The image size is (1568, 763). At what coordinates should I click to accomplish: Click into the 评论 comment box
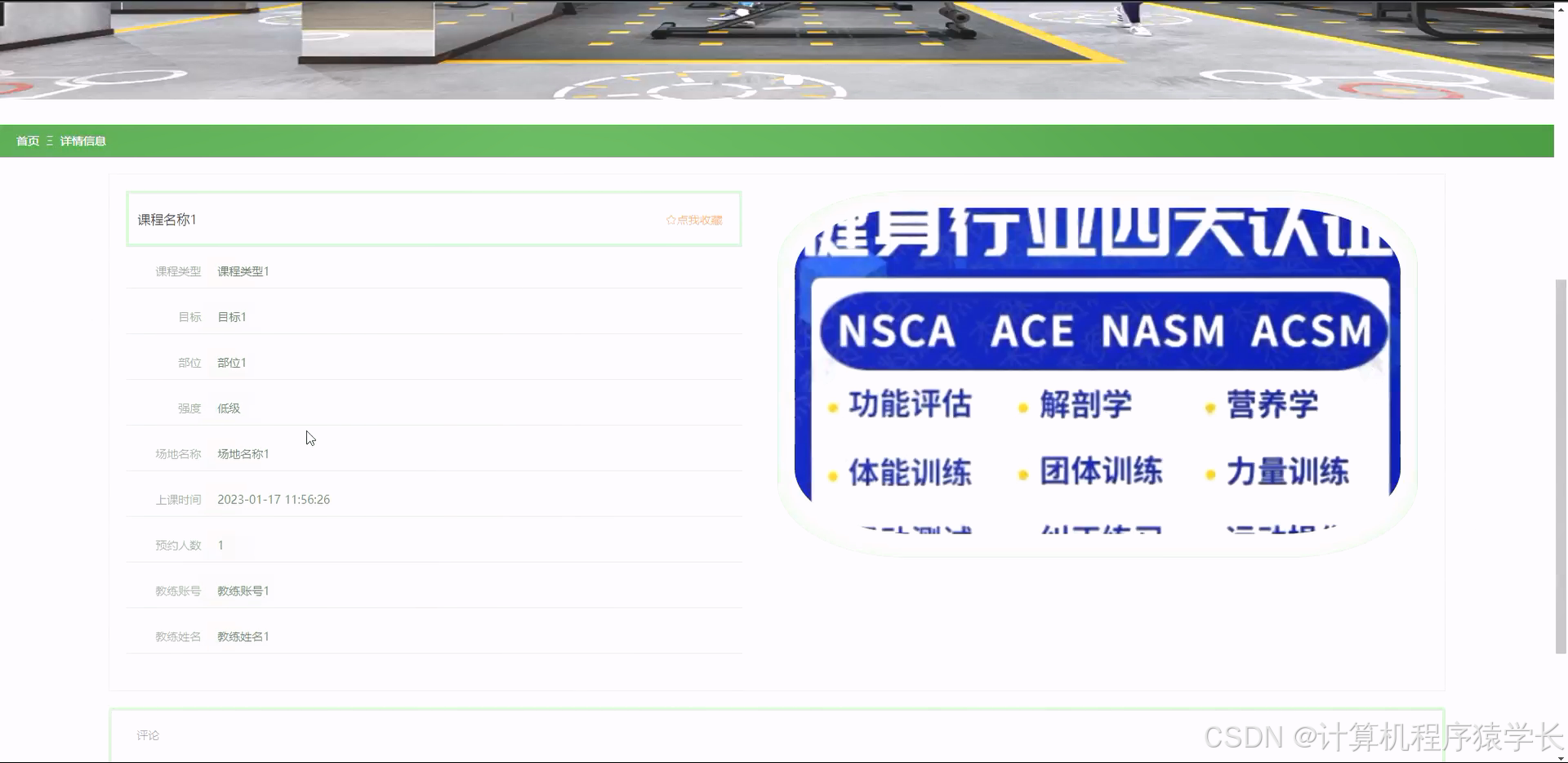click(777, 735)
